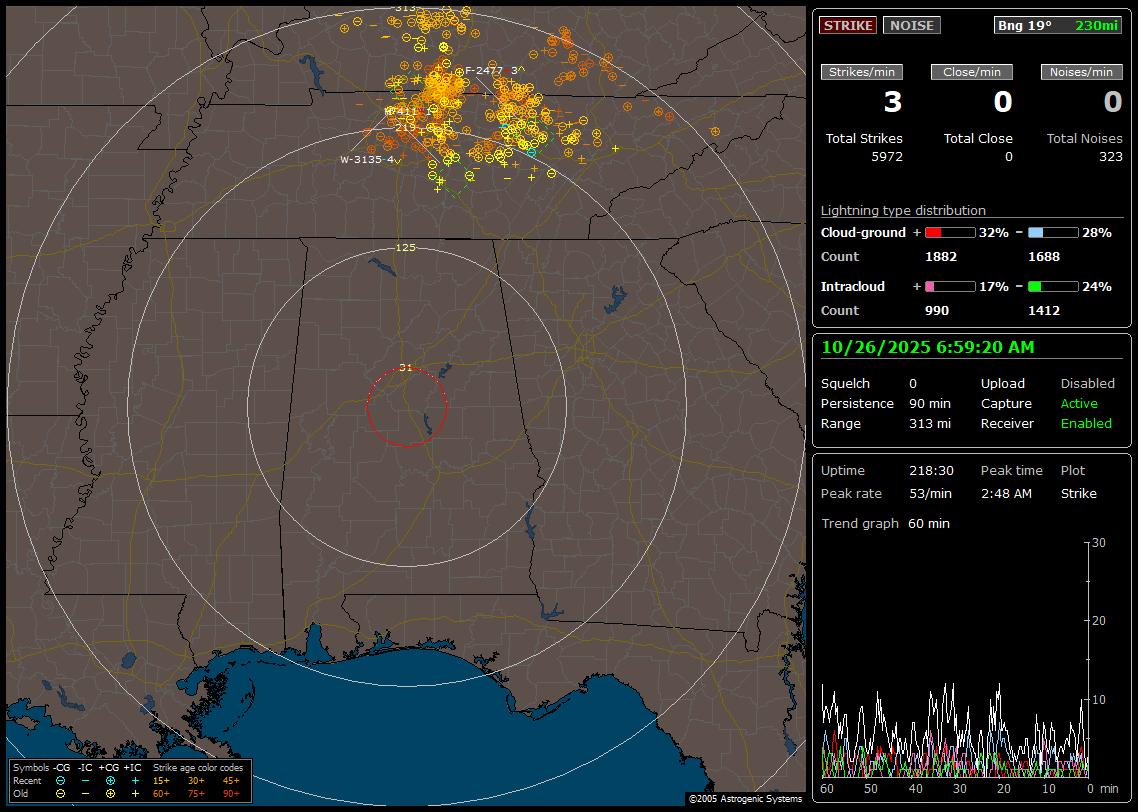The width and height of the screenshot is (1138, 812).
Task: Select the Strikes/min rate button
Action: coord(861,72)
